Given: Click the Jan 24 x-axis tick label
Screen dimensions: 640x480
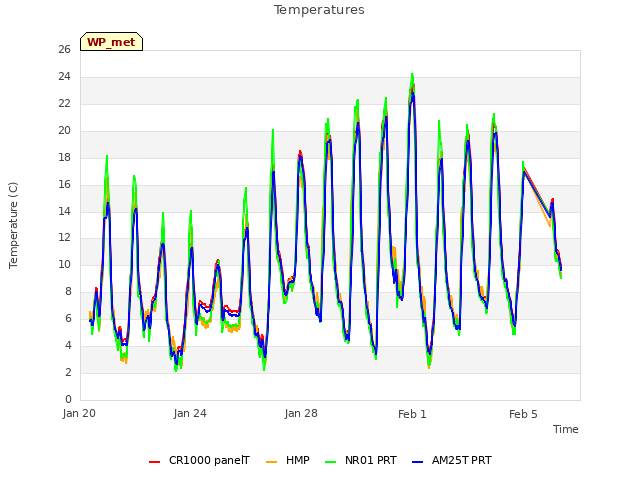Looking at the screenshot, I should coord(190,413).
